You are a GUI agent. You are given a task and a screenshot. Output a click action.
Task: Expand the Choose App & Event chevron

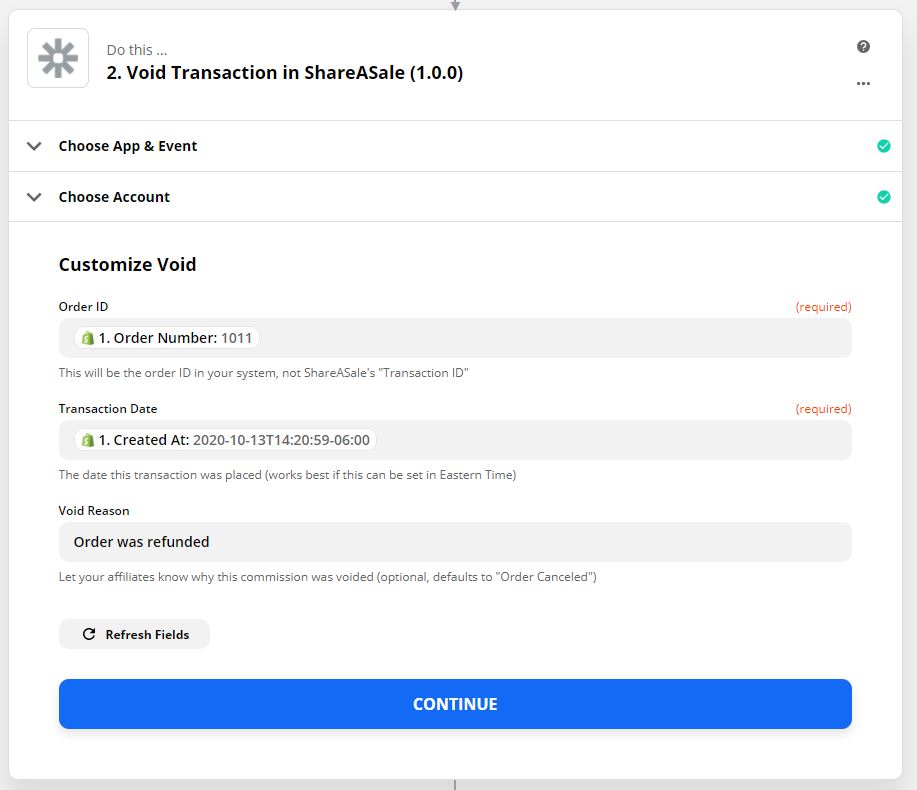[x=35, y=146]
